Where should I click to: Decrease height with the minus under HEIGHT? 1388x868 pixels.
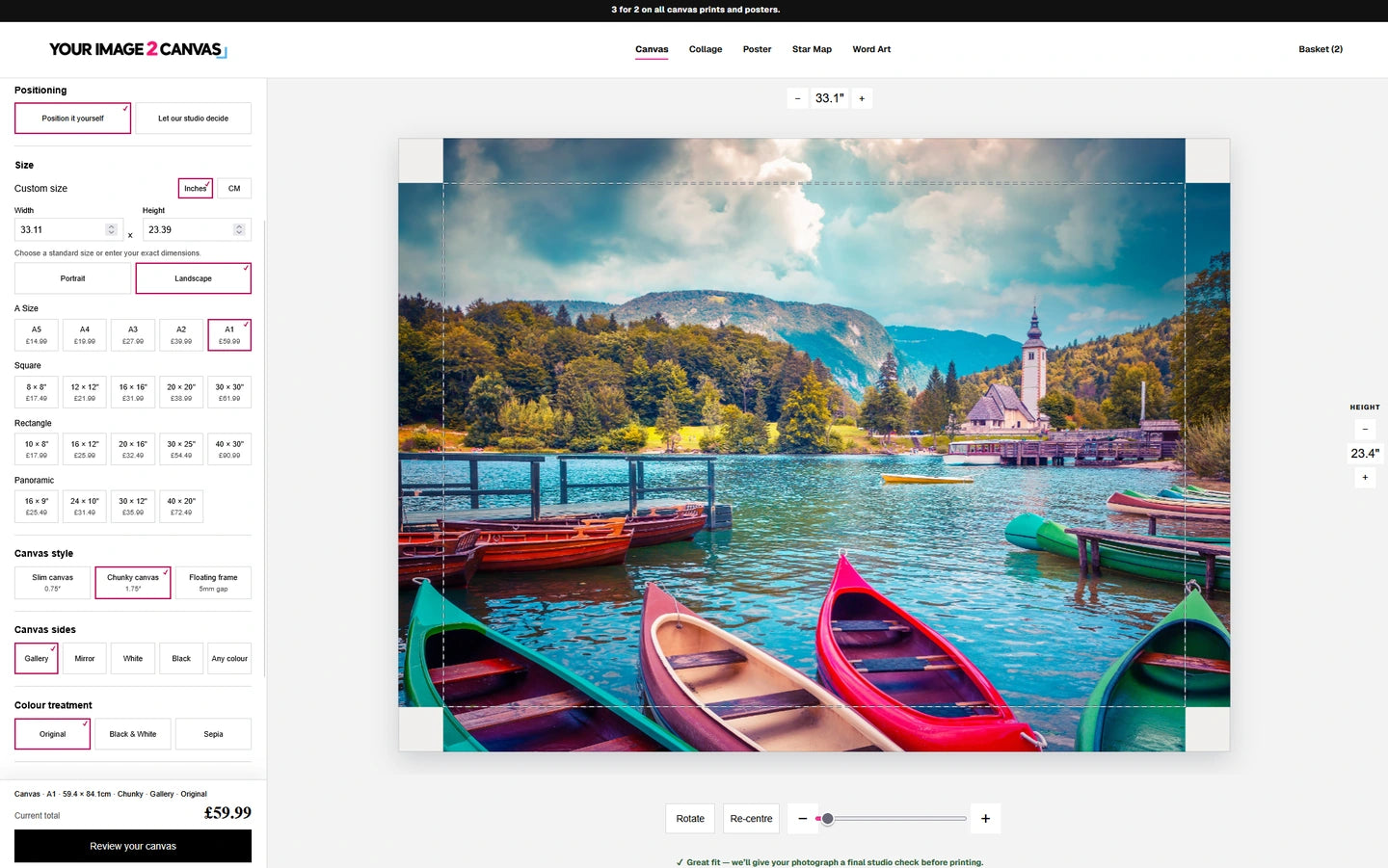coord(1365,429)
